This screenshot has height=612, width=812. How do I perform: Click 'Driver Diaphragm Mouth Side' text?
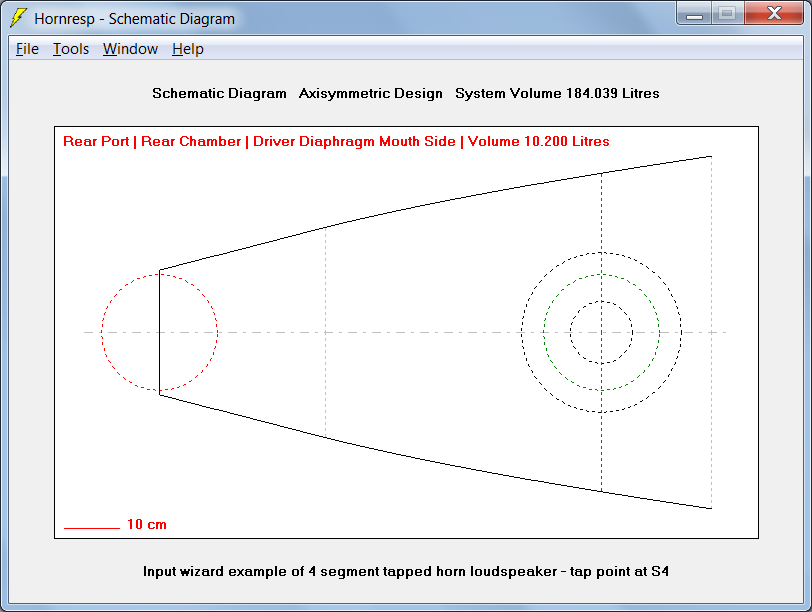(354, 141)
